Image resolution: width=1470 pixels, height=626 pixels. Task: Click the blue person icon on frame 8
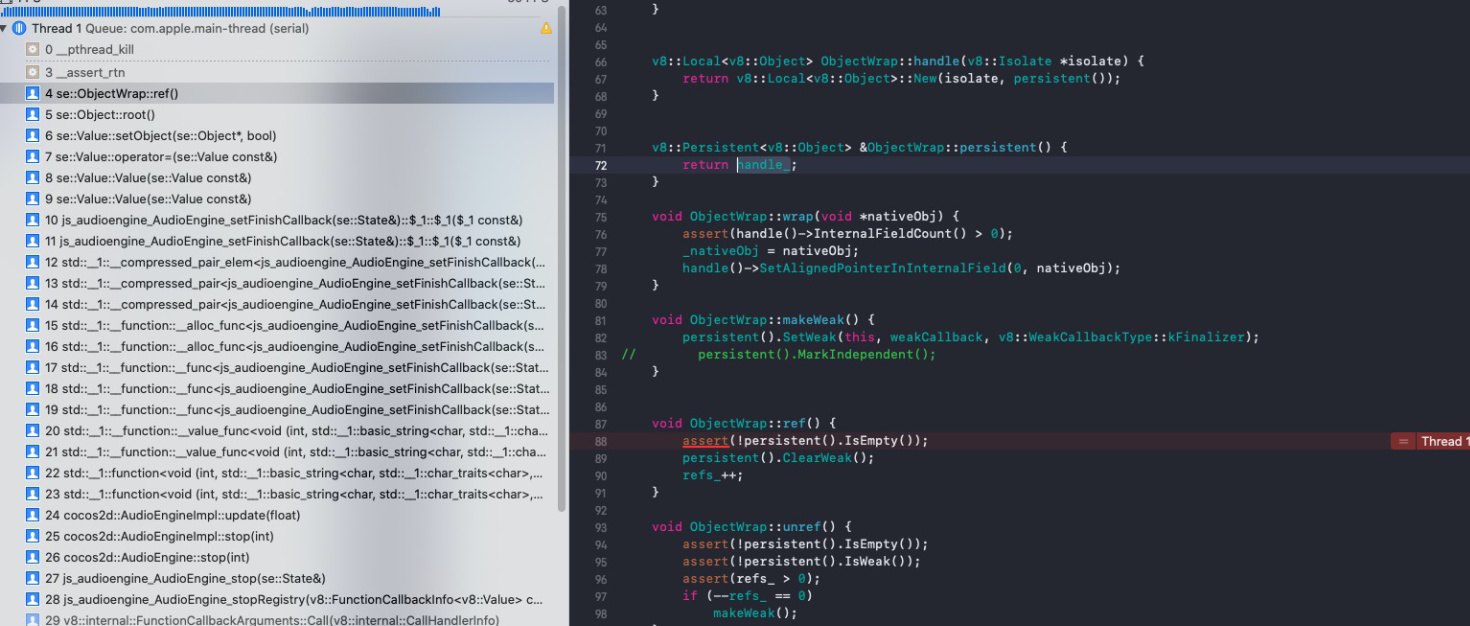[33, 178]
